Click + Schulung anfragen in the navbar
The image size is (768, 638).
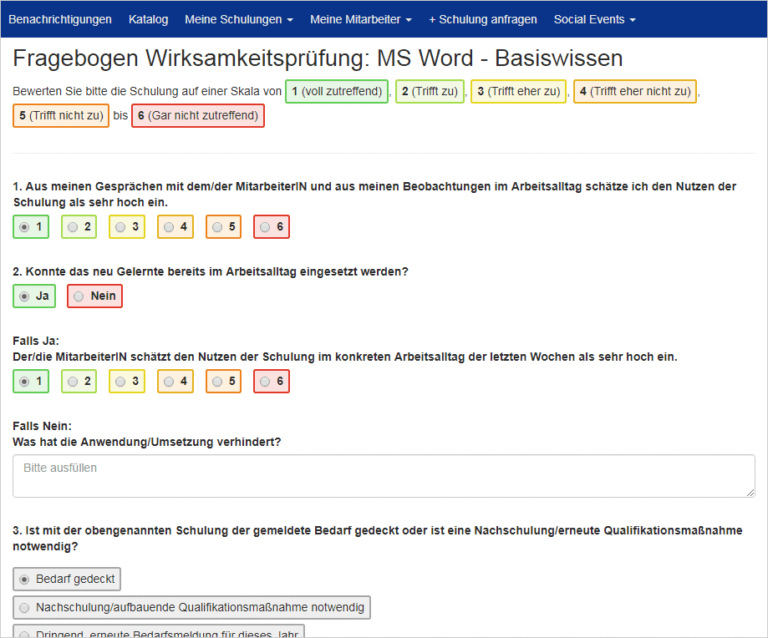[x=482, y=20]
